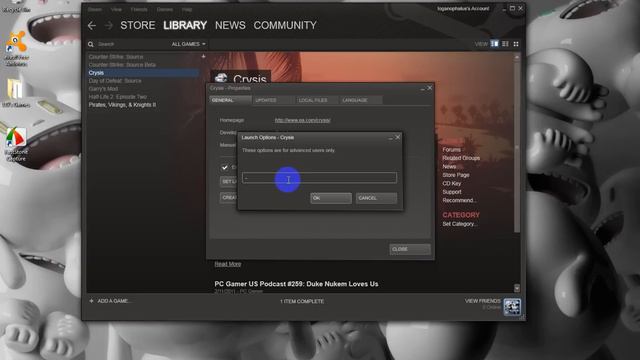Image resolution: width=640 pixels, height=360 pixels.
Task: Click the Set Category... link
Action: (460, 224)
